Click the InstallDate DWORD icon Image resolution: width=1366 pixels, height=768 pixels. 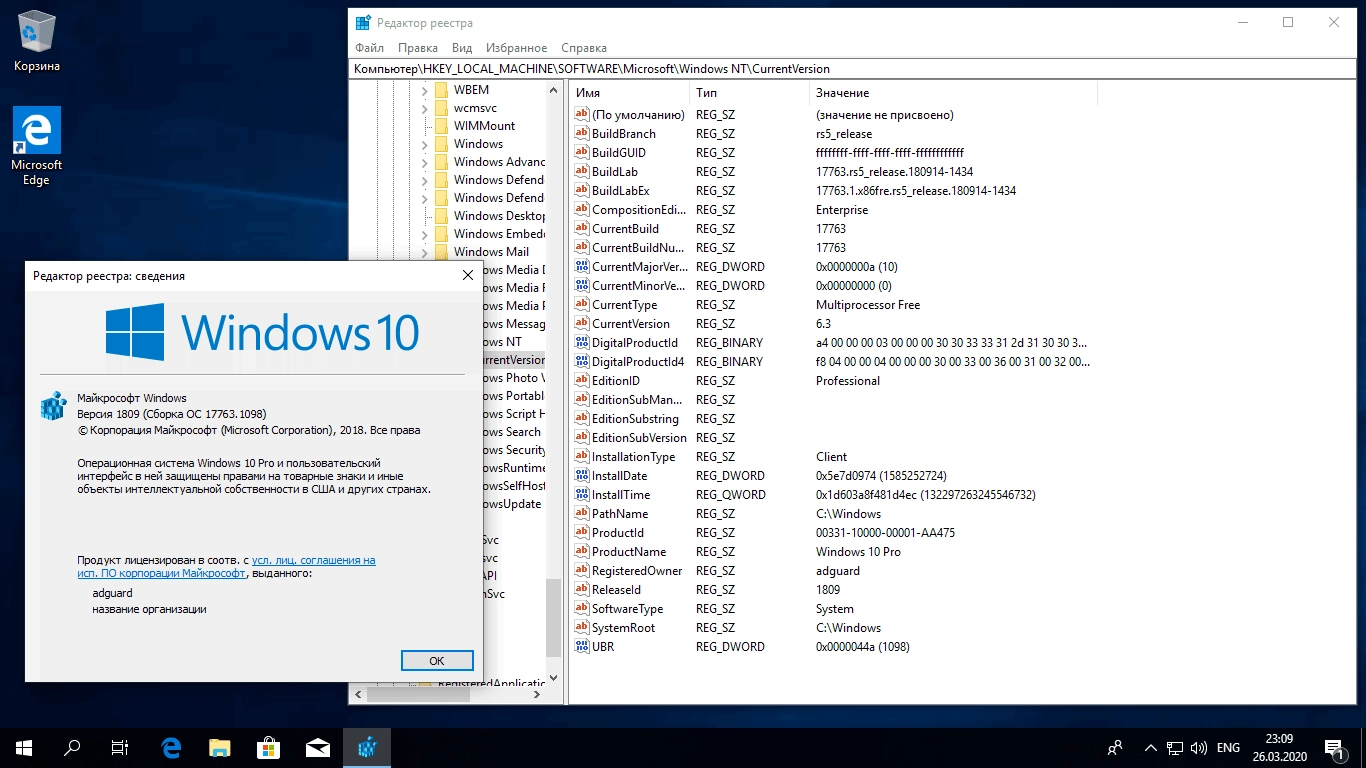click(x=582, y=476)
